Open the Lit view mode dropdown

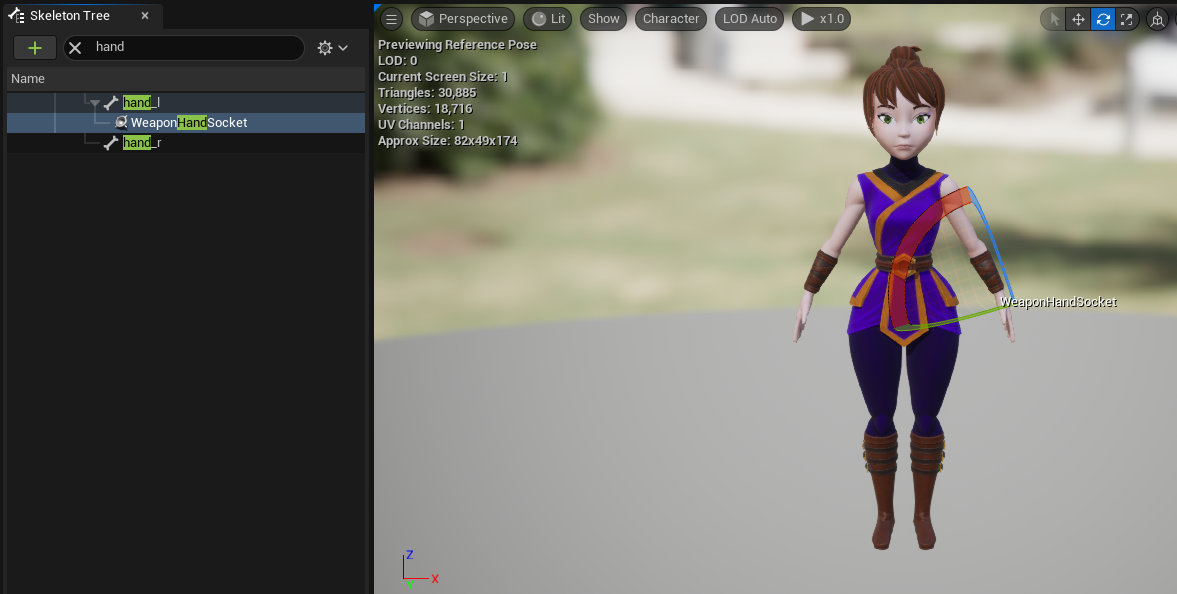(548, 19)
